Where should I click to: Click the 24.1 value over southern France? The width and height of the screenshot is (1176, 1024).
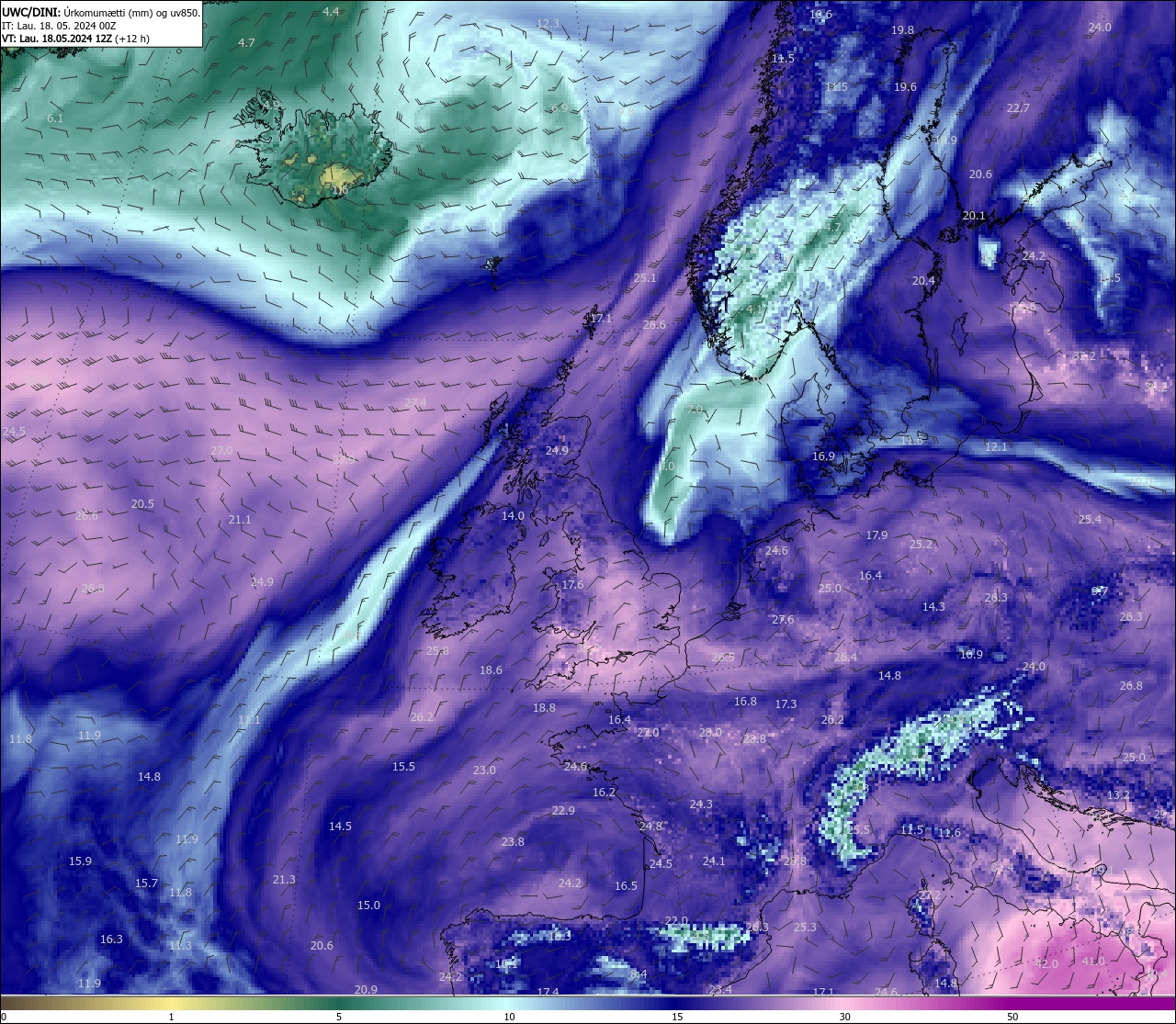714,861
